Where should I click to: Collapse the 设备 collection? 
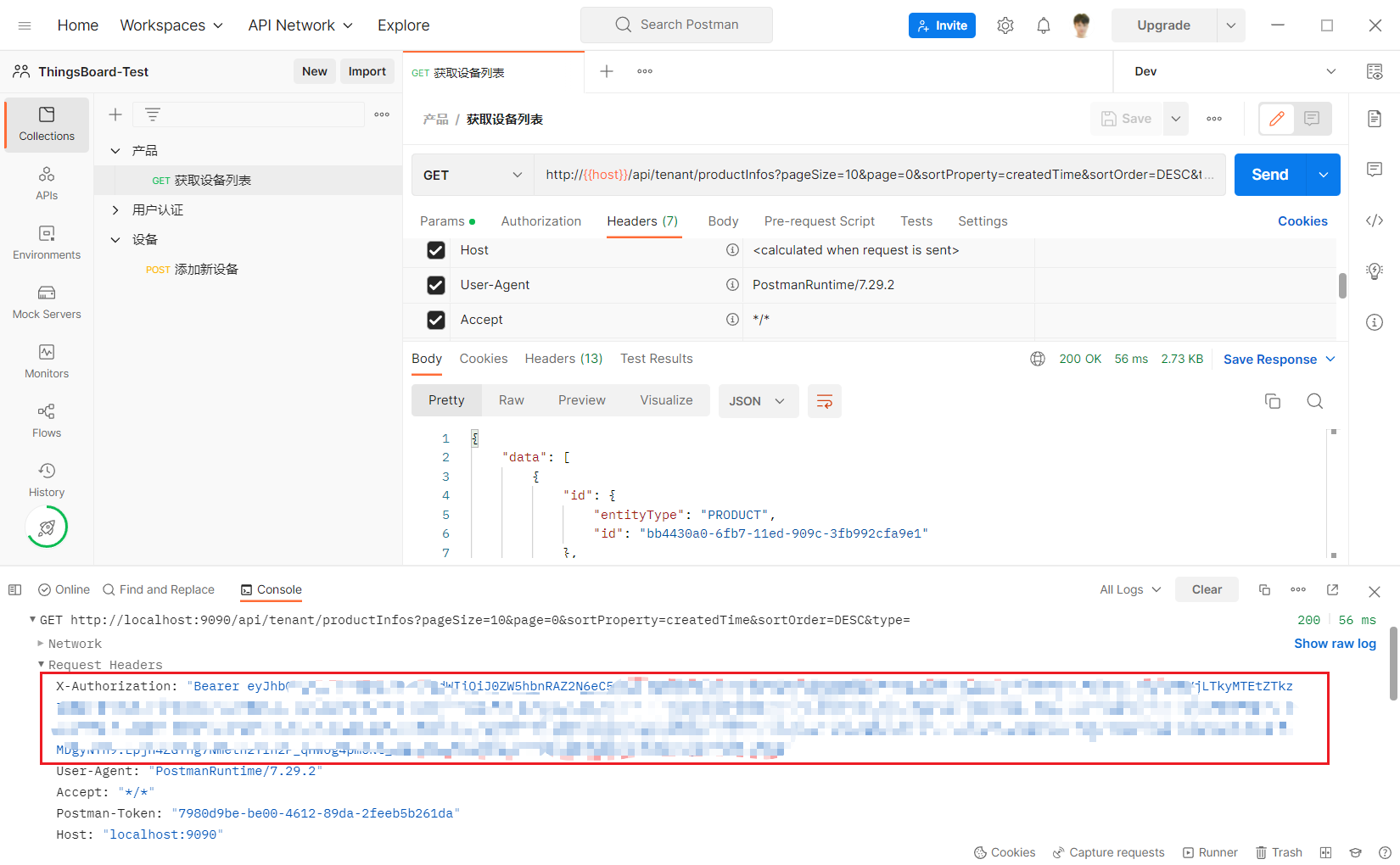(115, 240)
